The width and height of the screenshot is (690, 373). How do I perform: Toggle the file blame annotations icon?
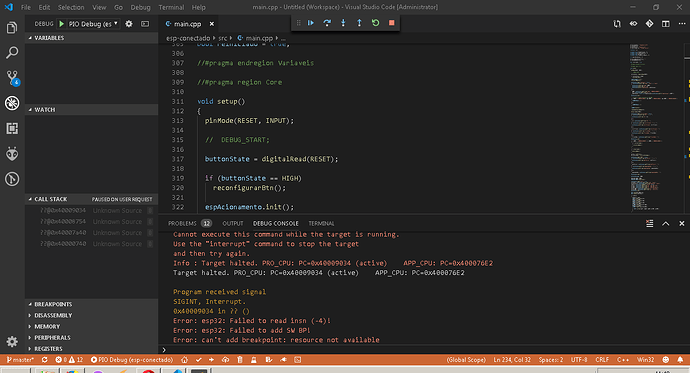(x=633, y=24)
